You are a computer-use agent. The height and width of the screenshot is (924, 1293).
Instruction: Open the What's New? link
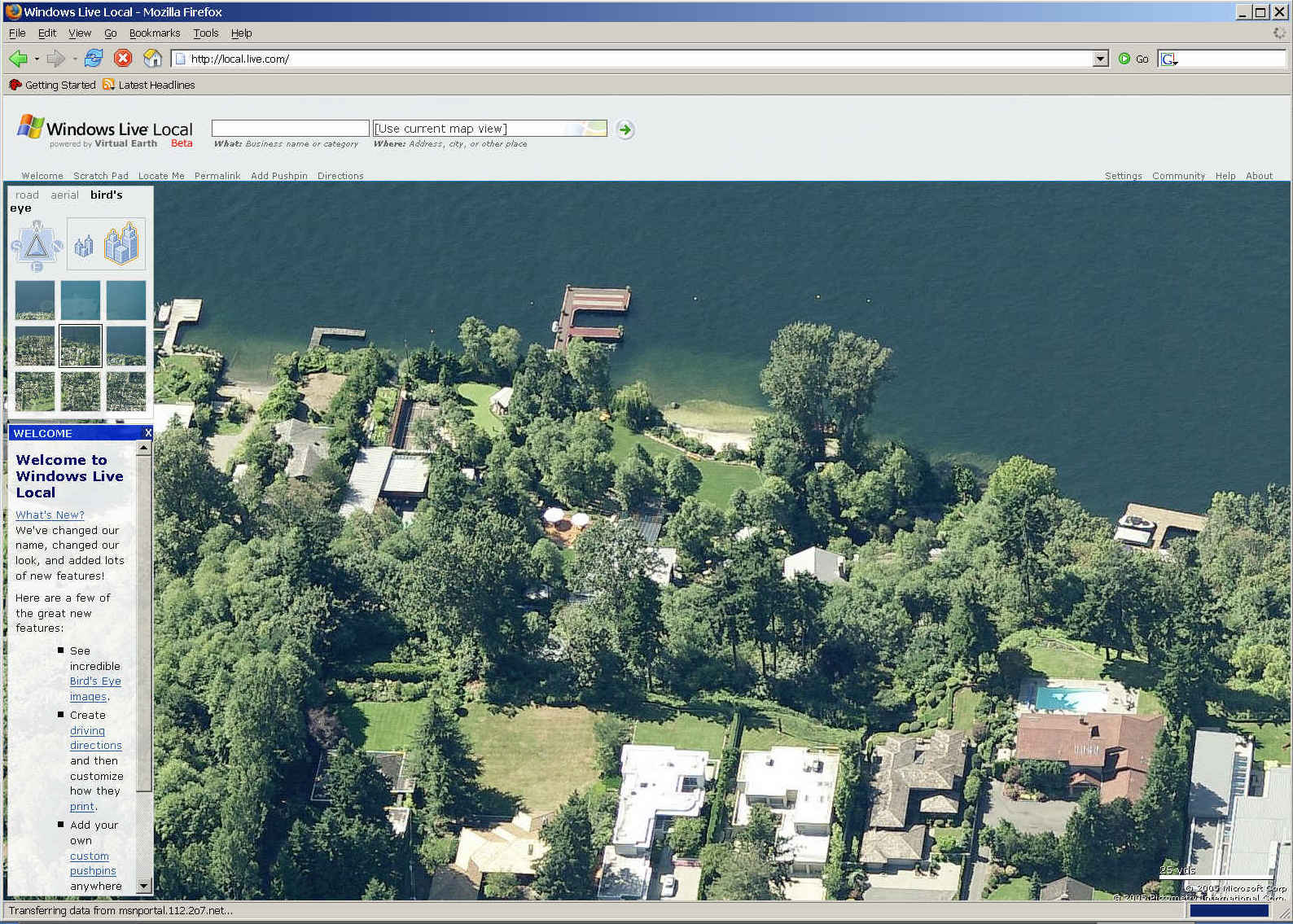pos(50,515)
